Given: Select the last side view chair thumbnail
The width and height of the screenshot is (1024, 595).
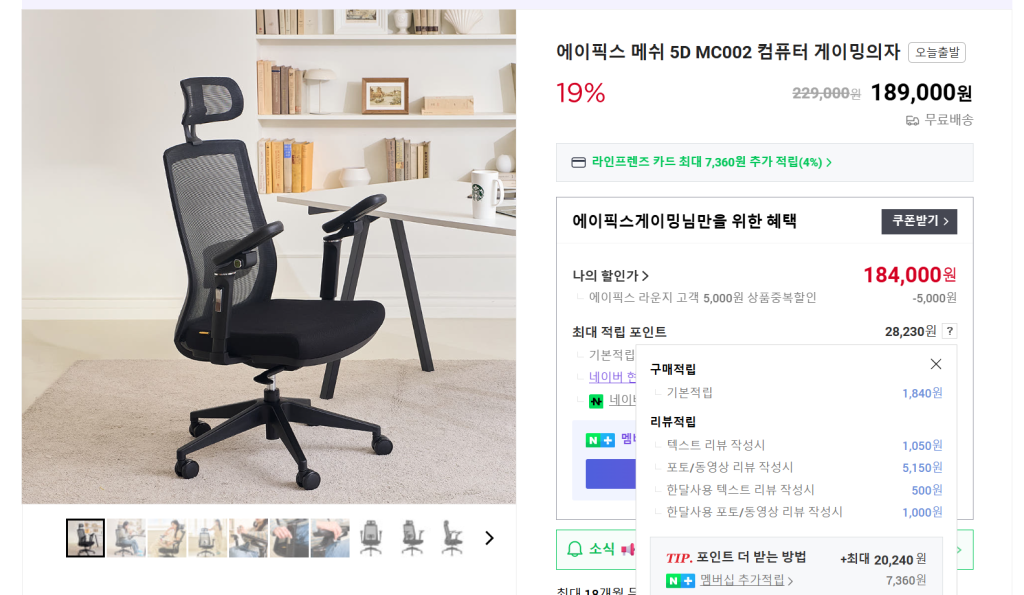Looking at the screenshot, I should tap(452, 538).
